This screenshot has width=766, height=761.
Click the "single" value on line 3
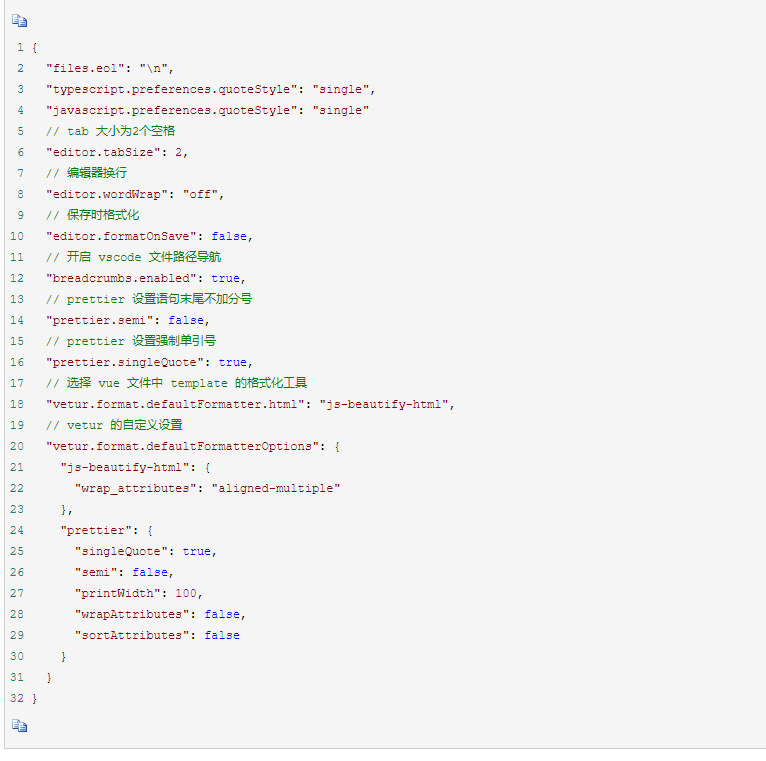coord(340,89)
